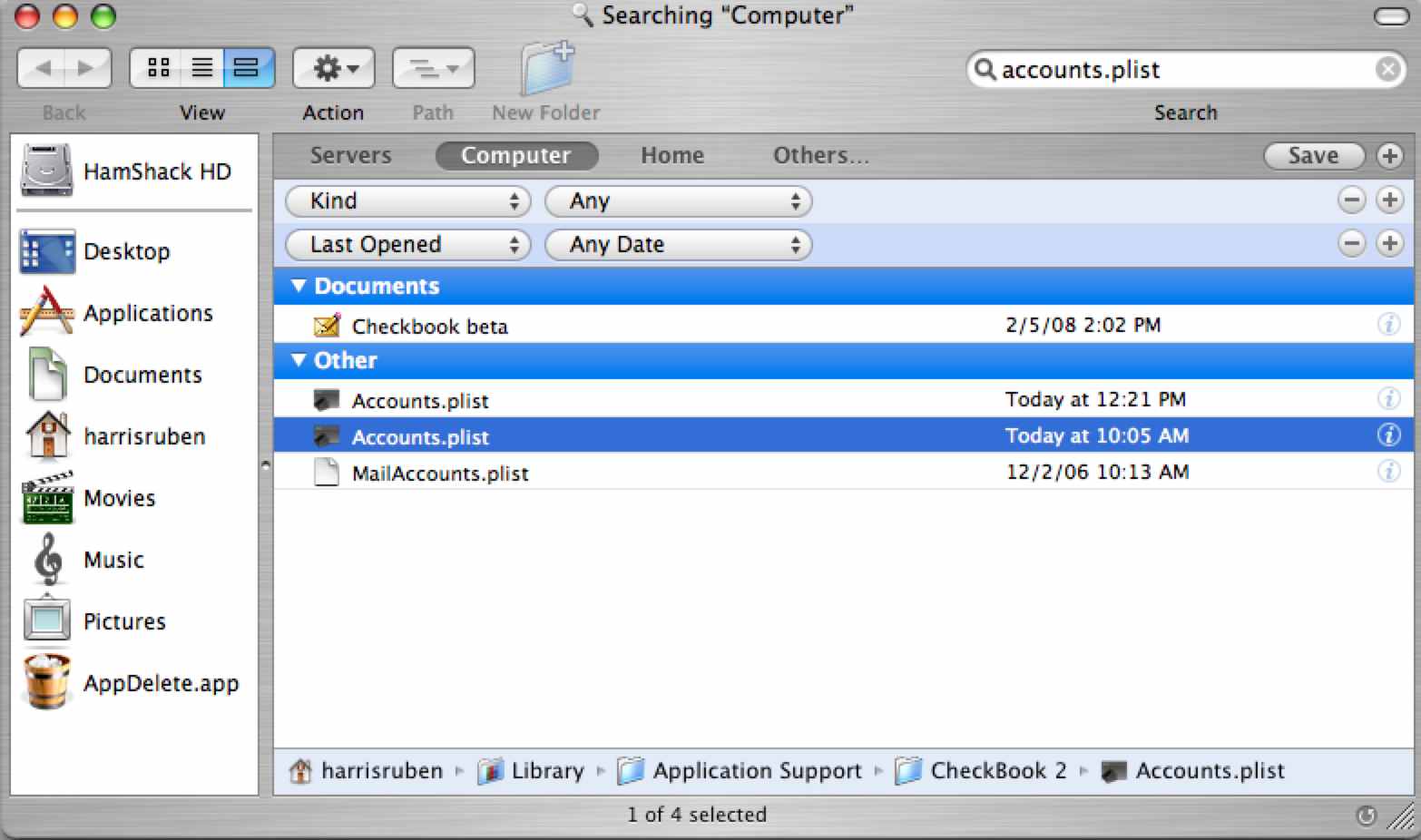Select AppDelete.app in the sidebar
The width and height of the screenshot is (1421, 840).
tap(133, 683)
